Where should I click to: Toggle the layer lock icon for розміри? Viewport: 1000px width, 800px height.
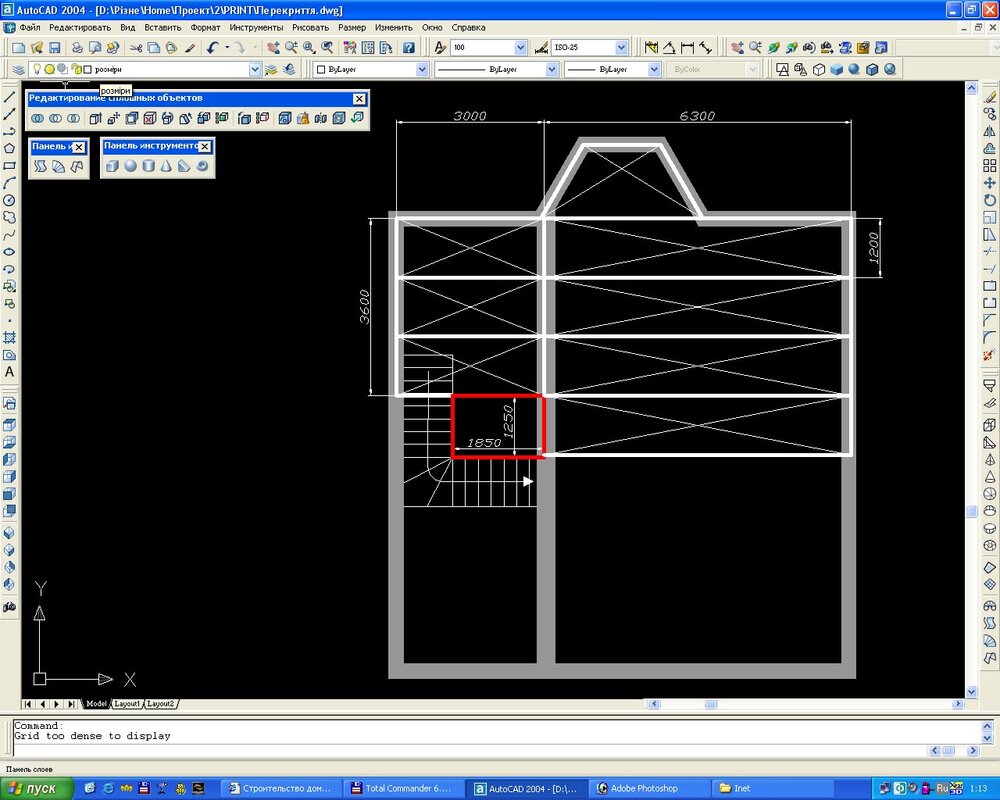(x=74, y=69)
